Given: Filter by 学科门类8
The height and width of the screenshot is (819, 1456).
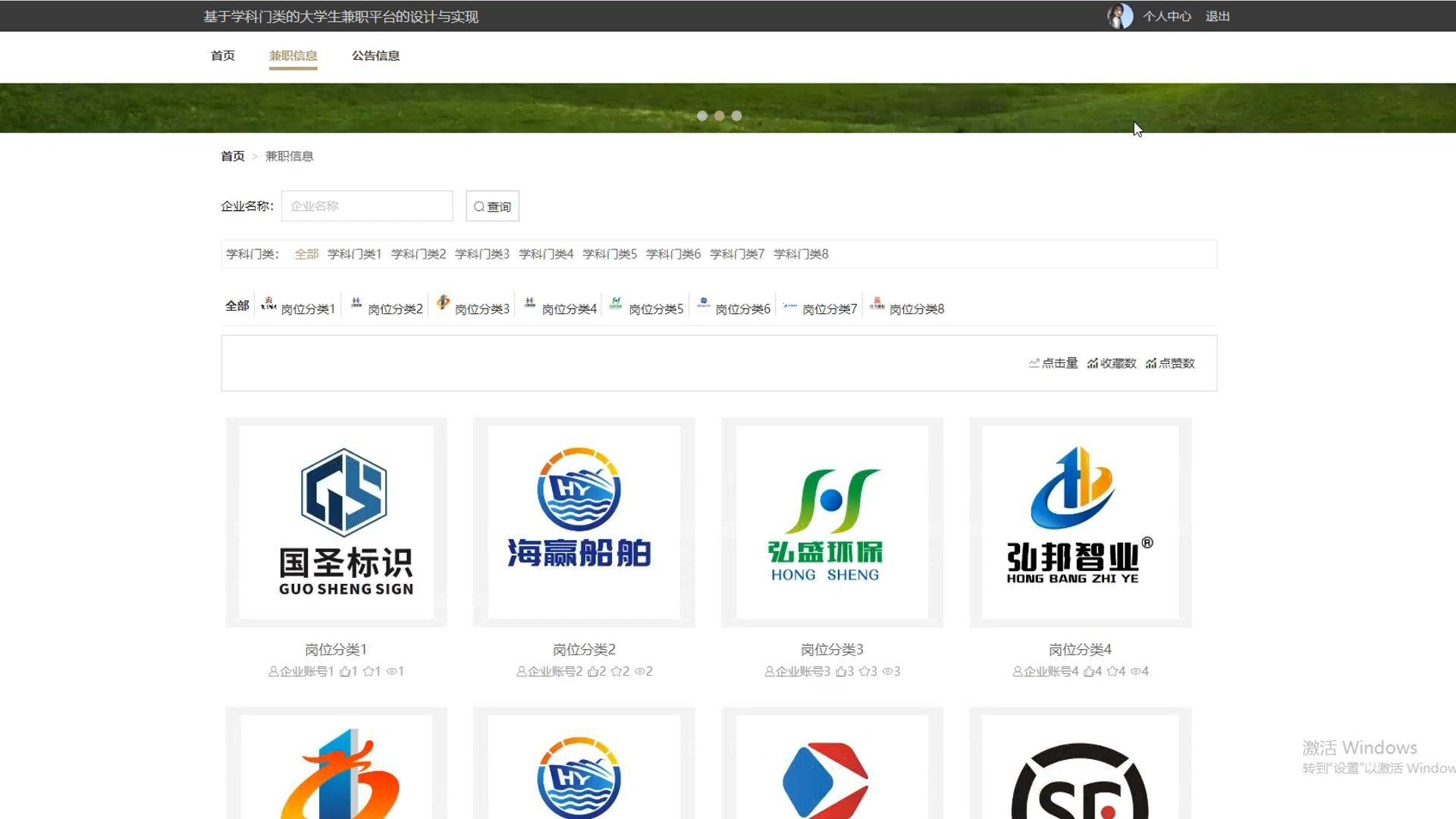Looking at the screenshot, I should click(801, 254).
